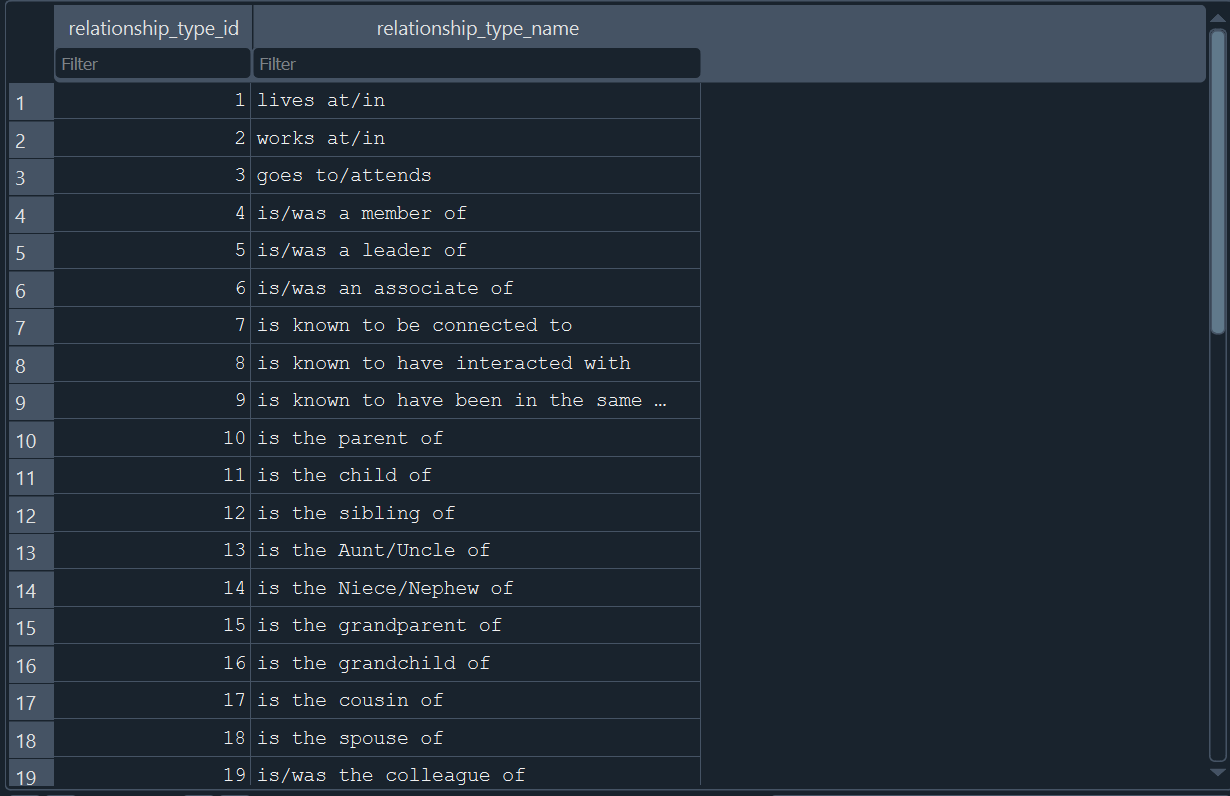Select row header number 9

pyautogui.click(x=31, y=401)
